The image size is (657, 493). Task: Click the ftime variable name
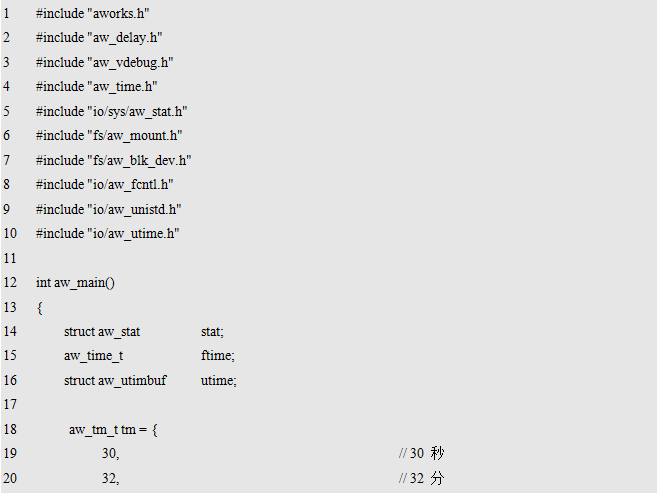coord(217,356)
